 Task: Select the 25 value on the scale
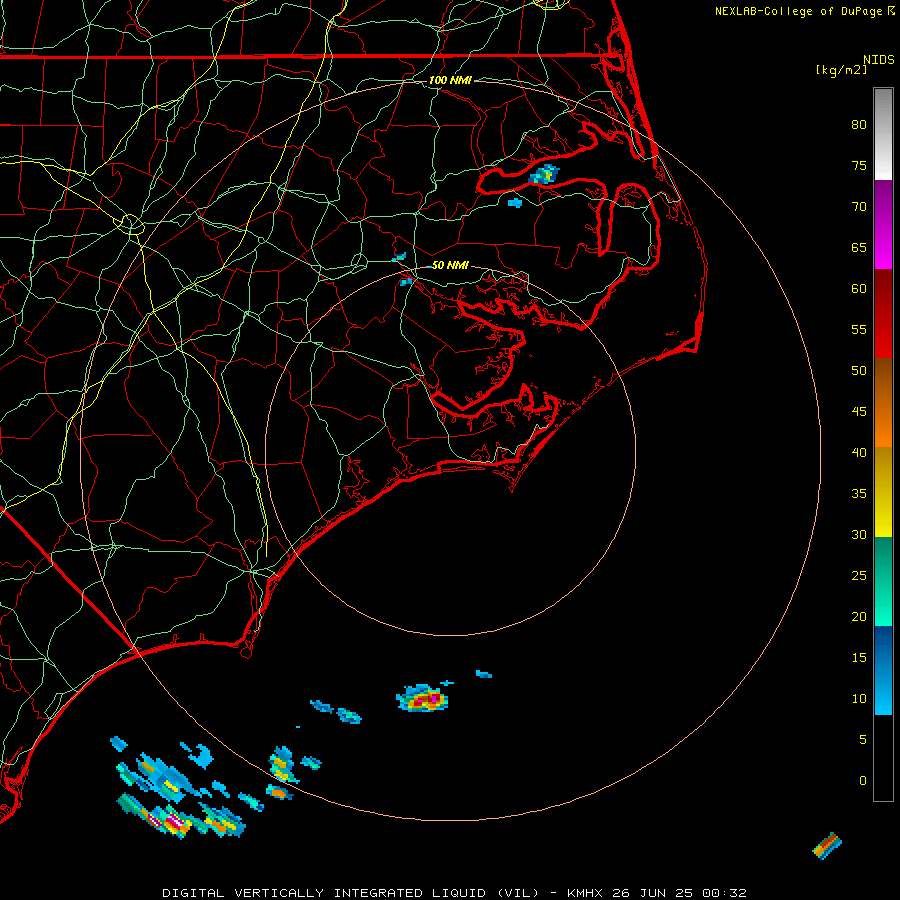coord(859,575)
